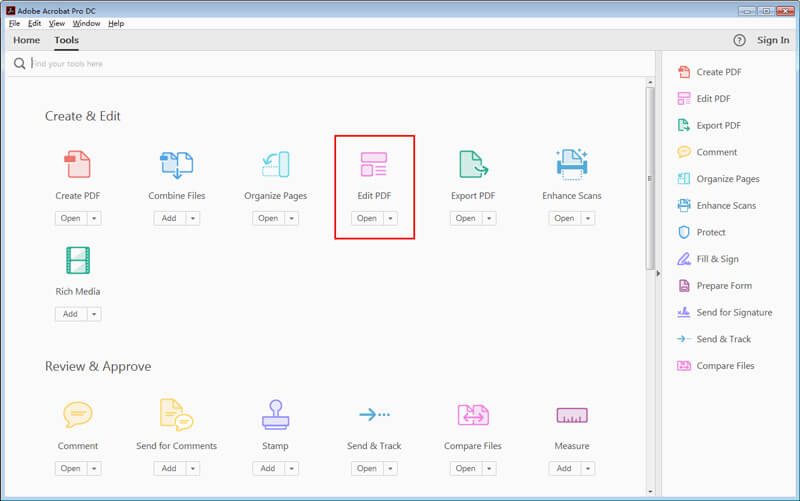Expand dropdown arrow beside Measure Add button
The image size is (800, 501).
point(587,468)
